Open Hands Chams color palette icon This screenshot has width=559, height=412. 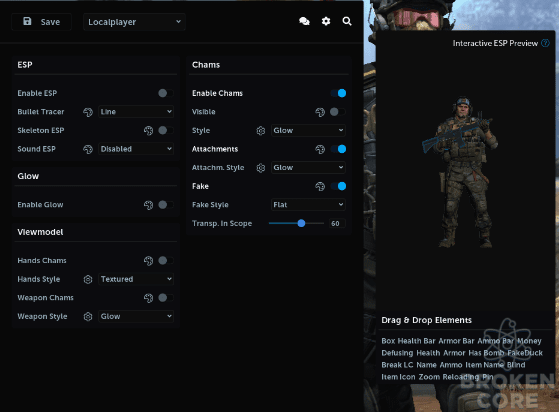click(x=148, y=261)
